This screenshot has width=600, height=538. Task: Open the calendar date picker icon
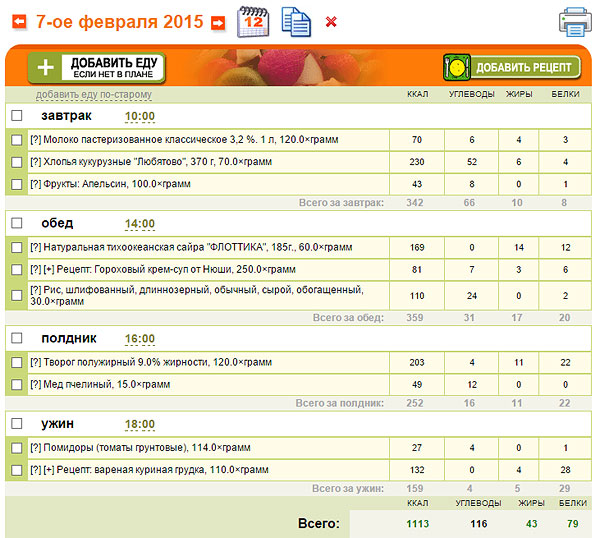click(x=252, y=21)
